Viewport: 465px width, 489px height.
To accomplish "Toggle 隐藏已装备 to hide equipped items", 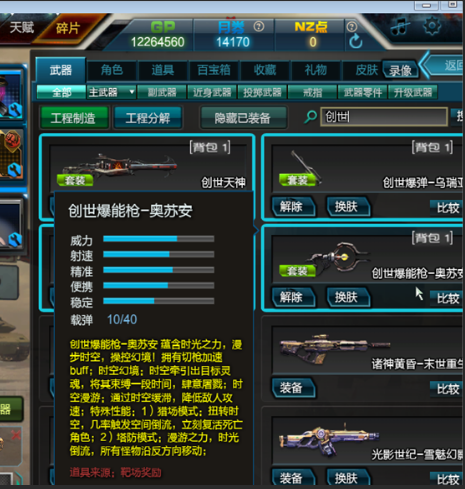I will point(243,117).
